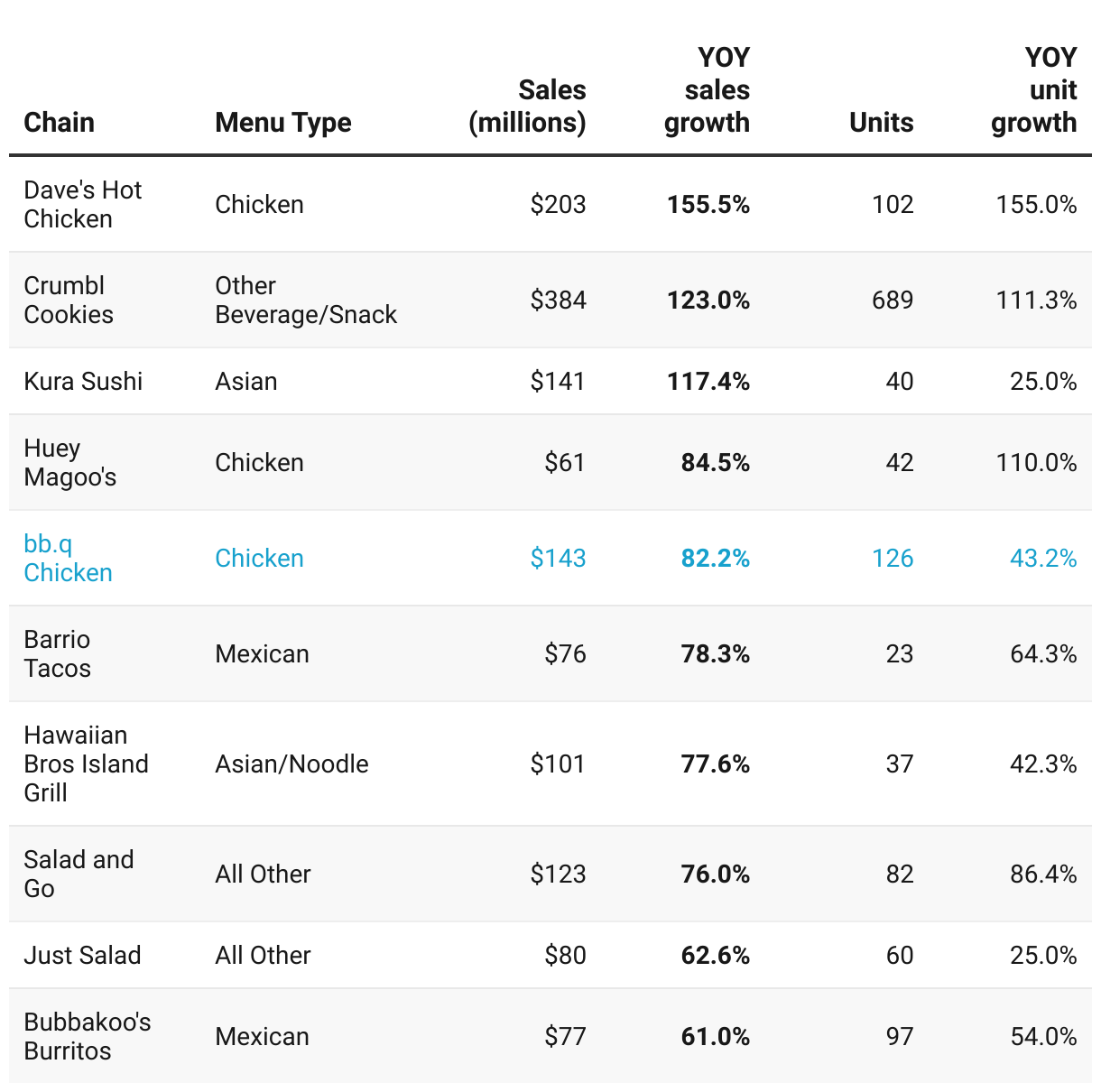Click the 155.5% sales growth value
The image size is (1101, 1092).
coord(708,204)
